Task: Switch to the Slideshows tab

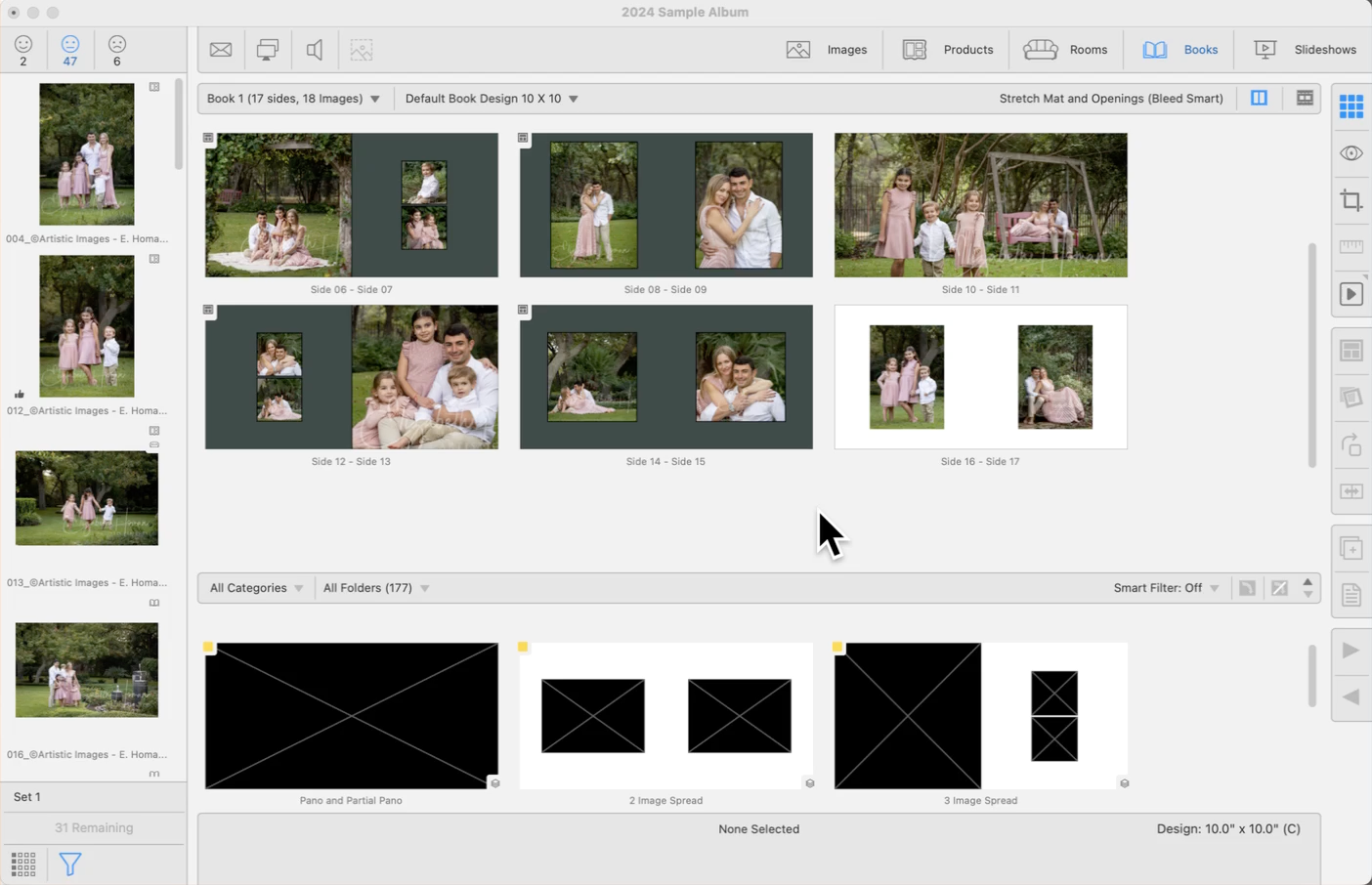Action: click(x=1306, y=50)
